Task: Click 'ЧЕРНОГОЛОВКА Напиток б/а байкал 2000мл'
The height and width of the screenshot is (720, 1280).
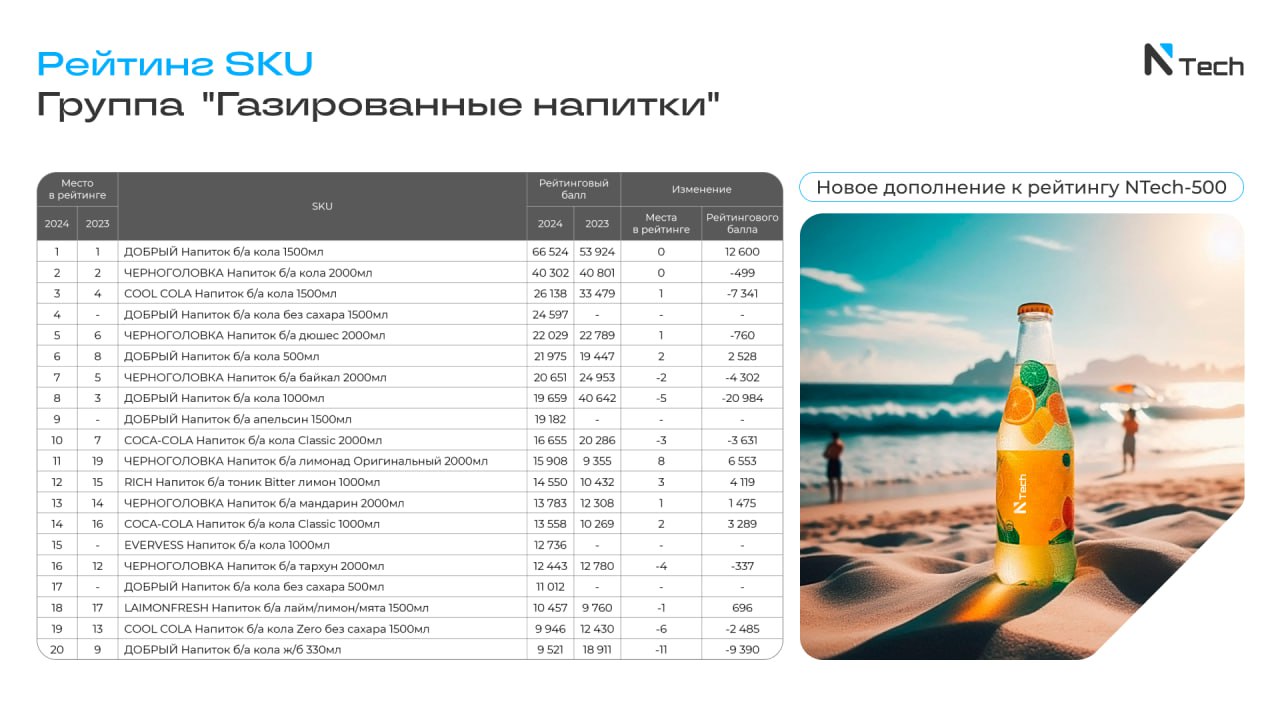Action: tap(254, 378)
